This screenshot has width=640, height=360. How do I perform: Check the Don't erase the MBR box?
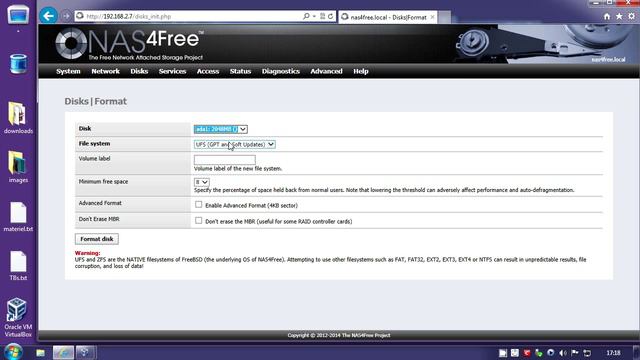coord(198,221)
